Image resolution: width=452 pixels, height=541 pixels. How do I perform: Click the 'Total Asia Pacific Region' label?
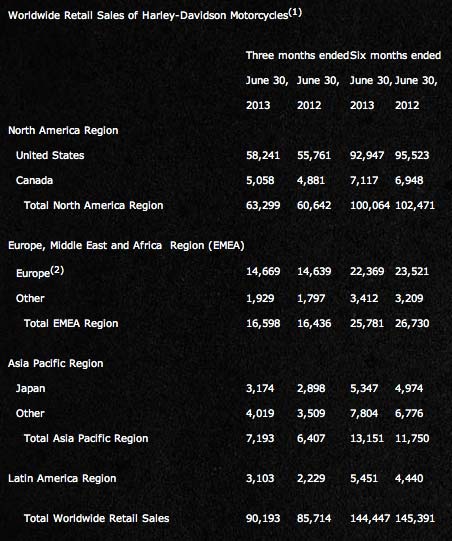click(86, 439)
